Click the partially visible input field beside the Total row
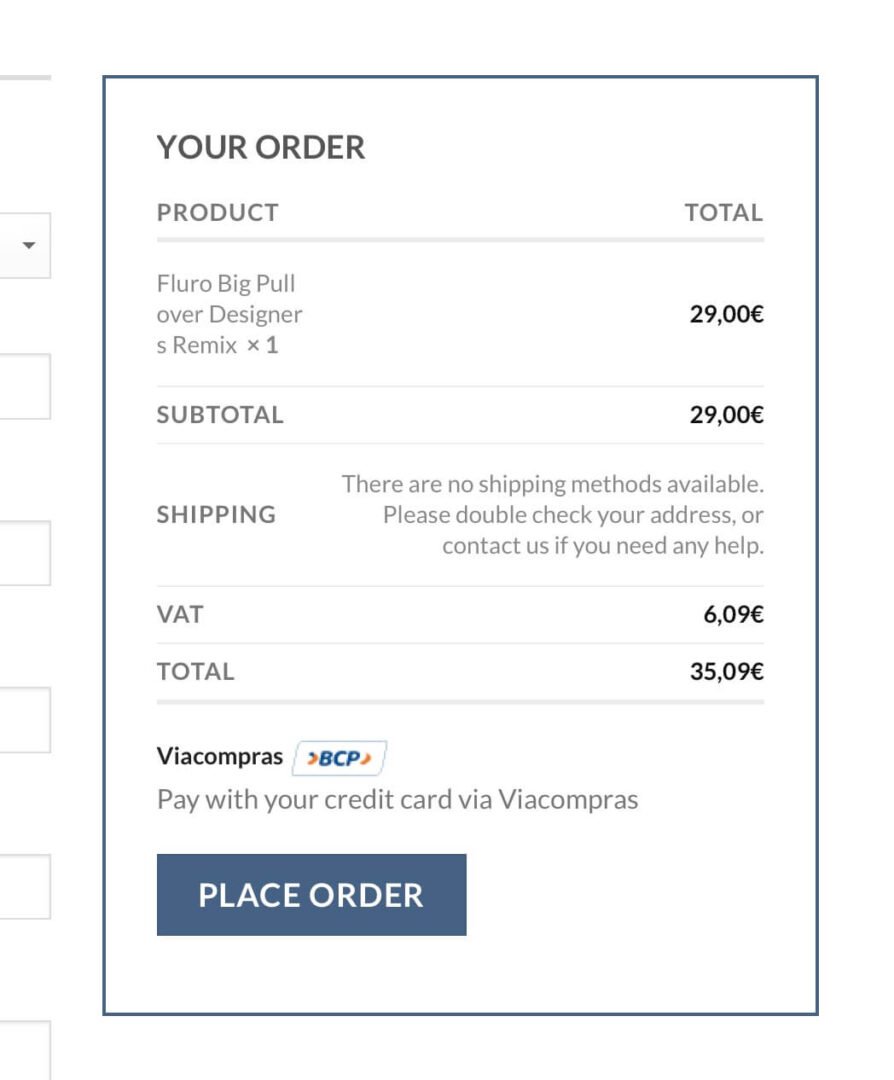Screen dimensions: 894x1080 [25, 720]
